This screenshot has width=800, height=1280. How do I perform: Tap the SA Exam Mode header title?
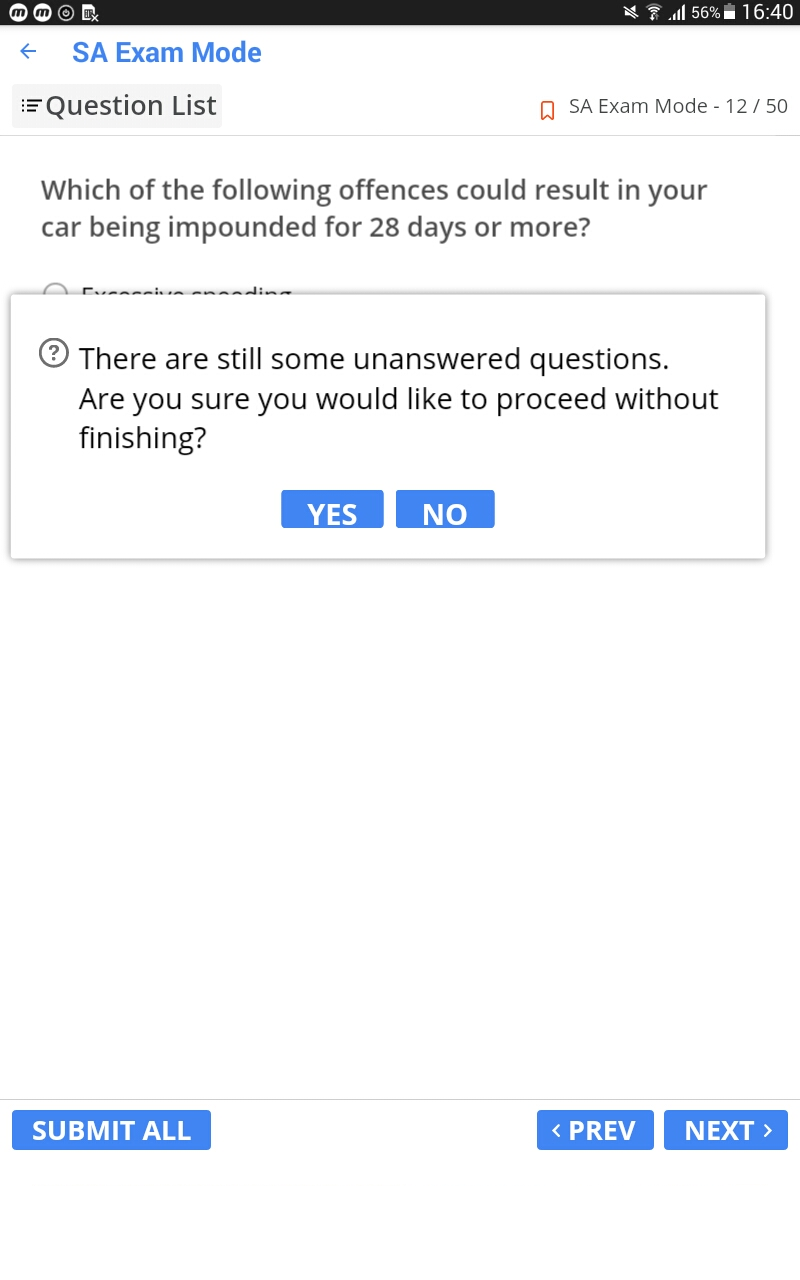(167, 52)
